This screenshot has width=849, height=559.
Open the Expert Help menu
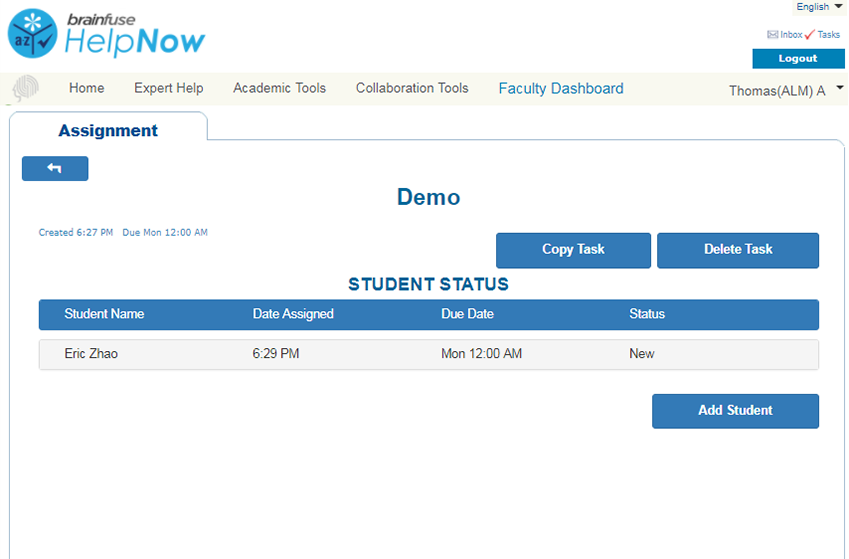[168, 88]
